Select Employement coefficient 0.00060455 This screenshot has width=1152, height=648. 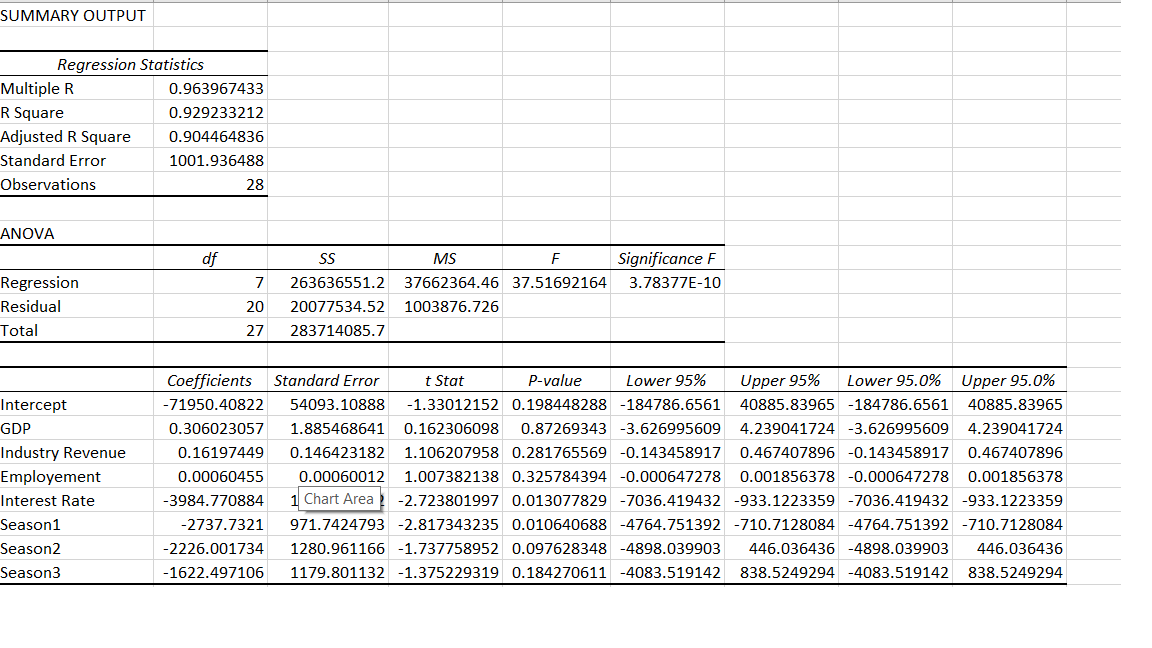tap(211, 476)
